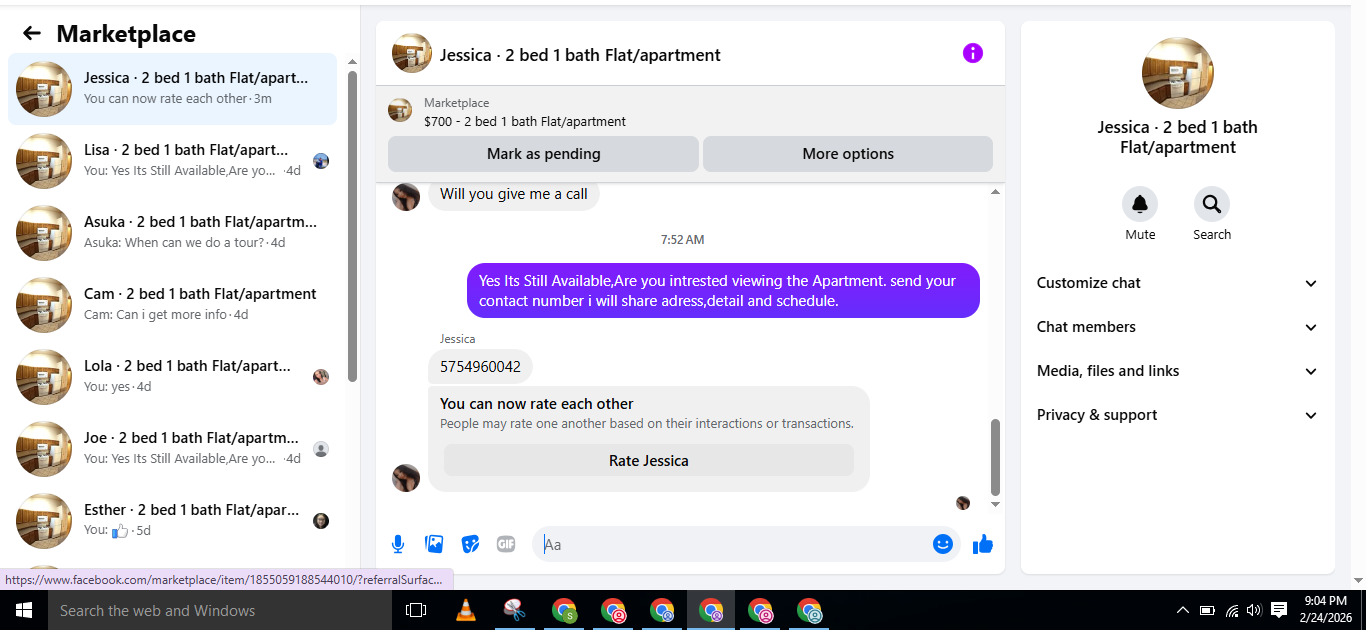Go back using the Marketplace arrow
Viewport: 1366px width, 630px height.
pyautogui.click(x=32, y=33)
